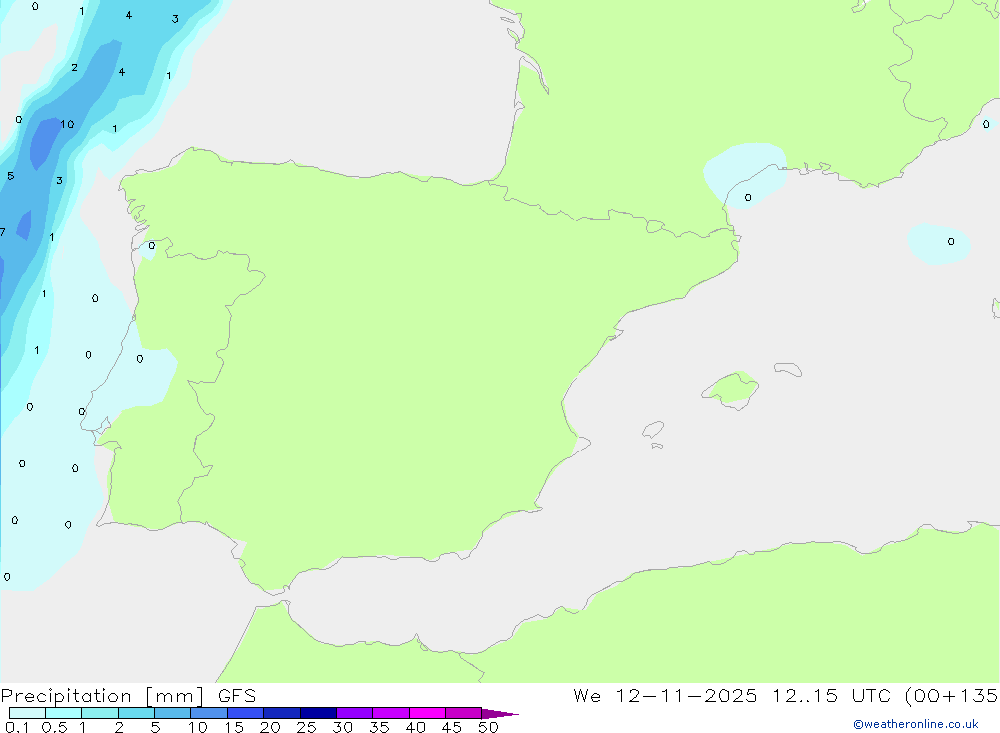Choose the 15–20 mm legend color swatch
The image size is (1000, 733).
pos(245,713)
